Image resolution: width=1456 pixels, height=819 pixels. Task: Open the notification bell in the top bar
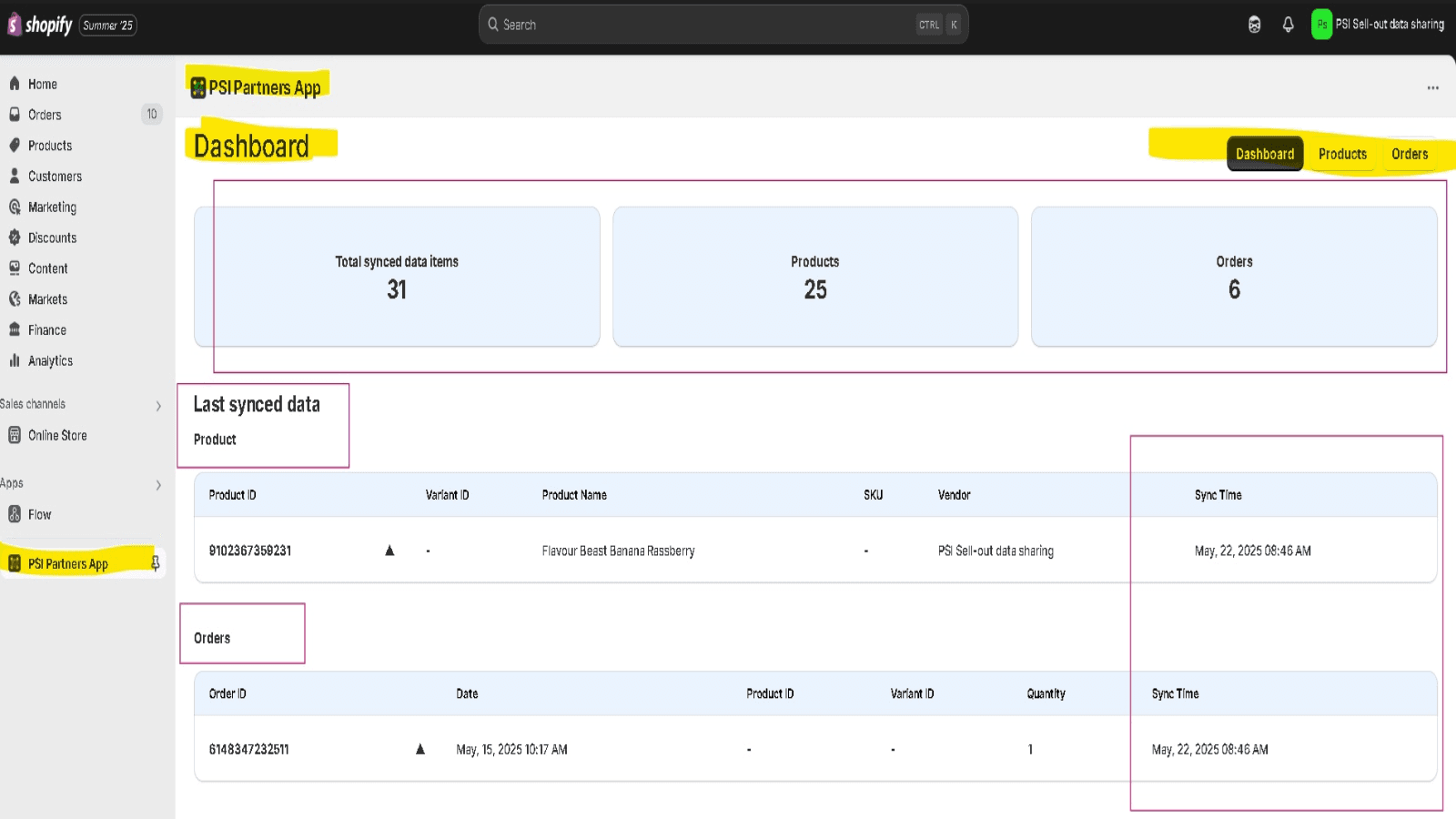pyautogui.click(x=1287, y=25)
